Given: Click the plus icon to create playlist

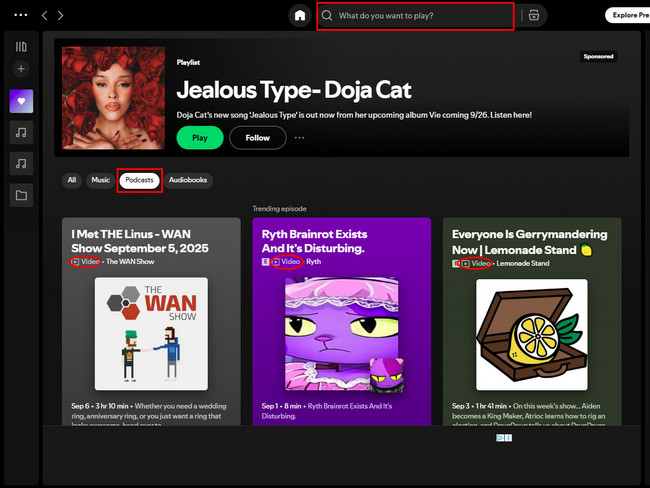Looking at the screenshot, I should pyautogui.click(x=21, y=69).
